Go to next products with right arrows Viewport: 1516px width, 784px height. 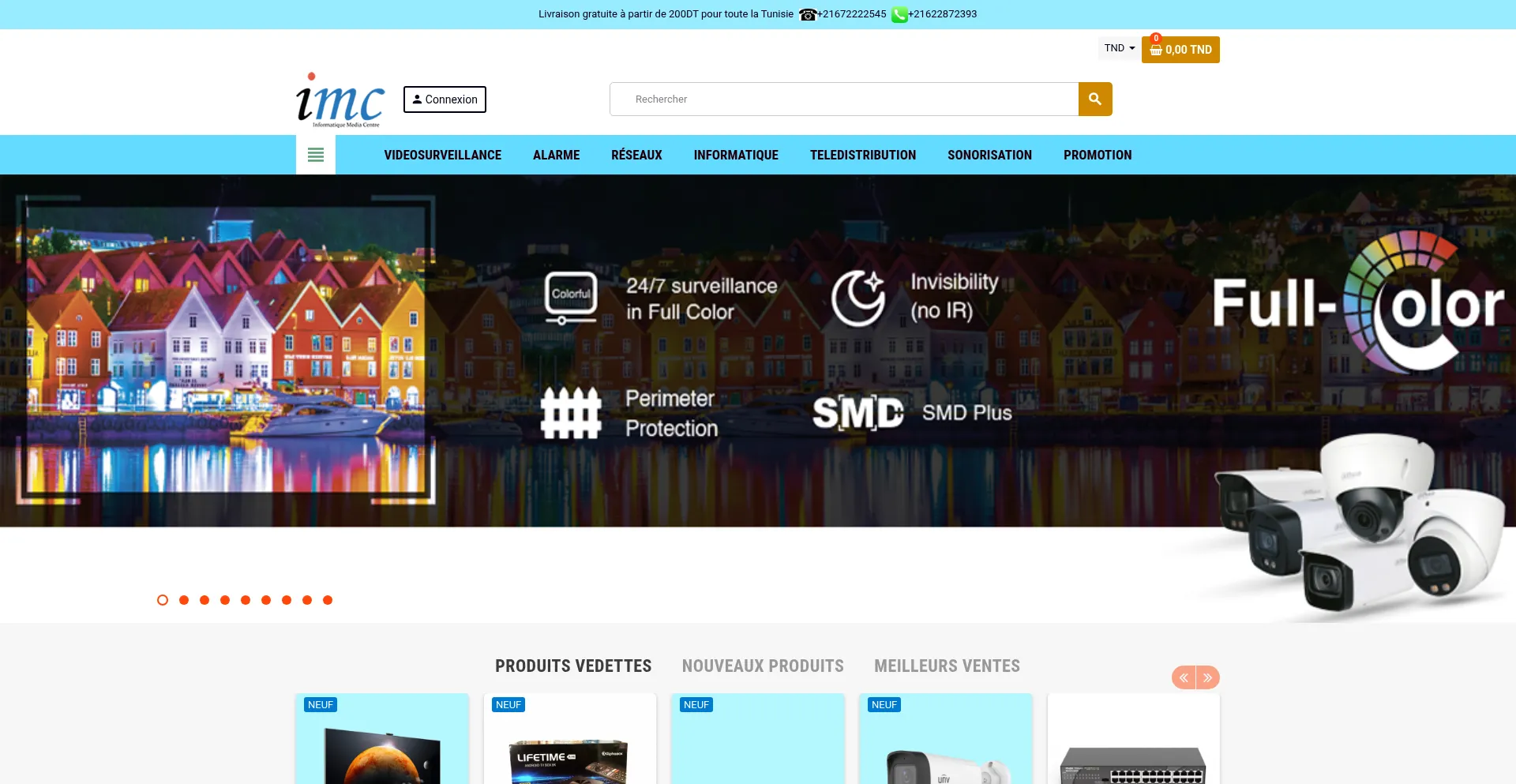1208,677
